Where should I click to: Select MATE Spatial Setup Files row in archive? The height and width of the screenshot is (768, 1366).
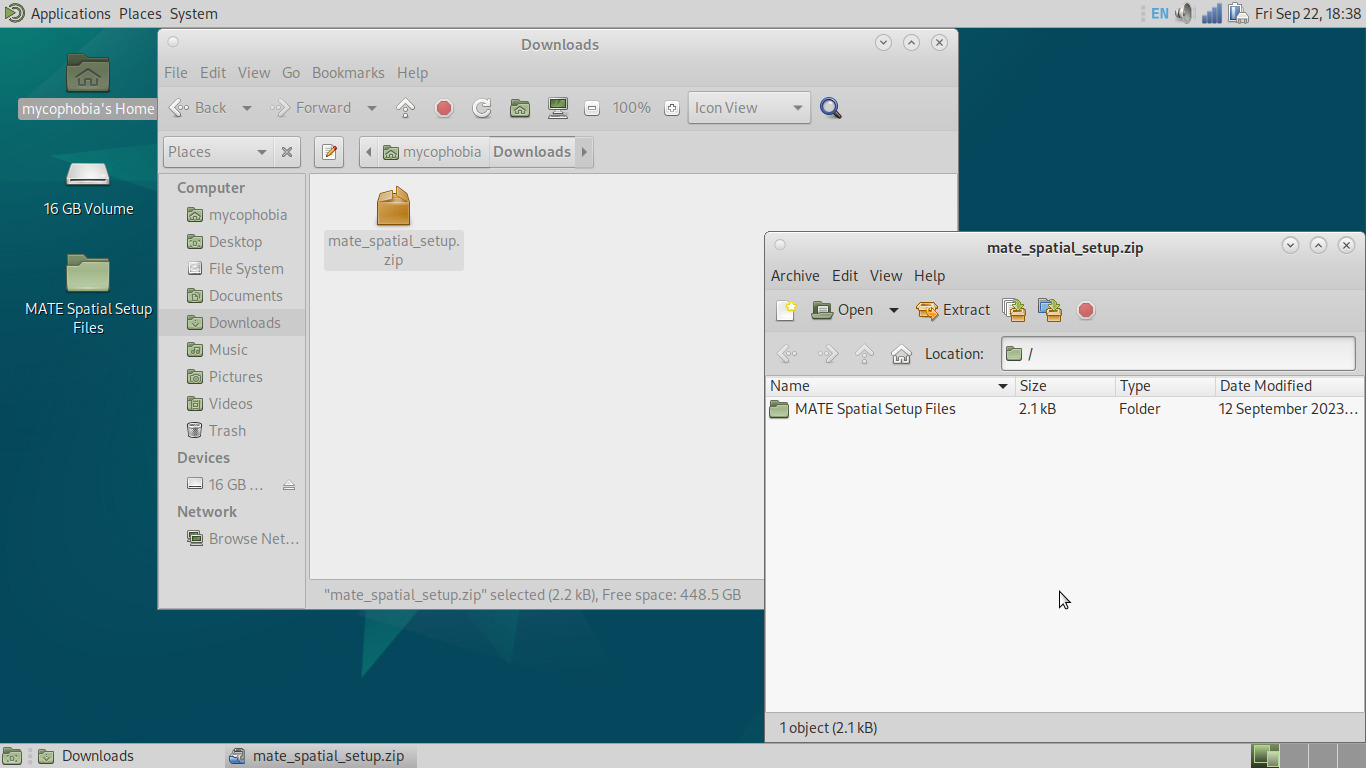click(x=1065, y=409)
